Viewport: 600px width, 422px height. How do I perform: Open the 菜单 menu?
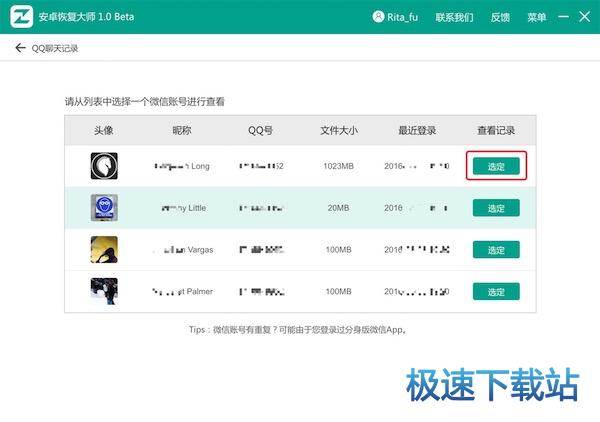(x=536, y=17)
